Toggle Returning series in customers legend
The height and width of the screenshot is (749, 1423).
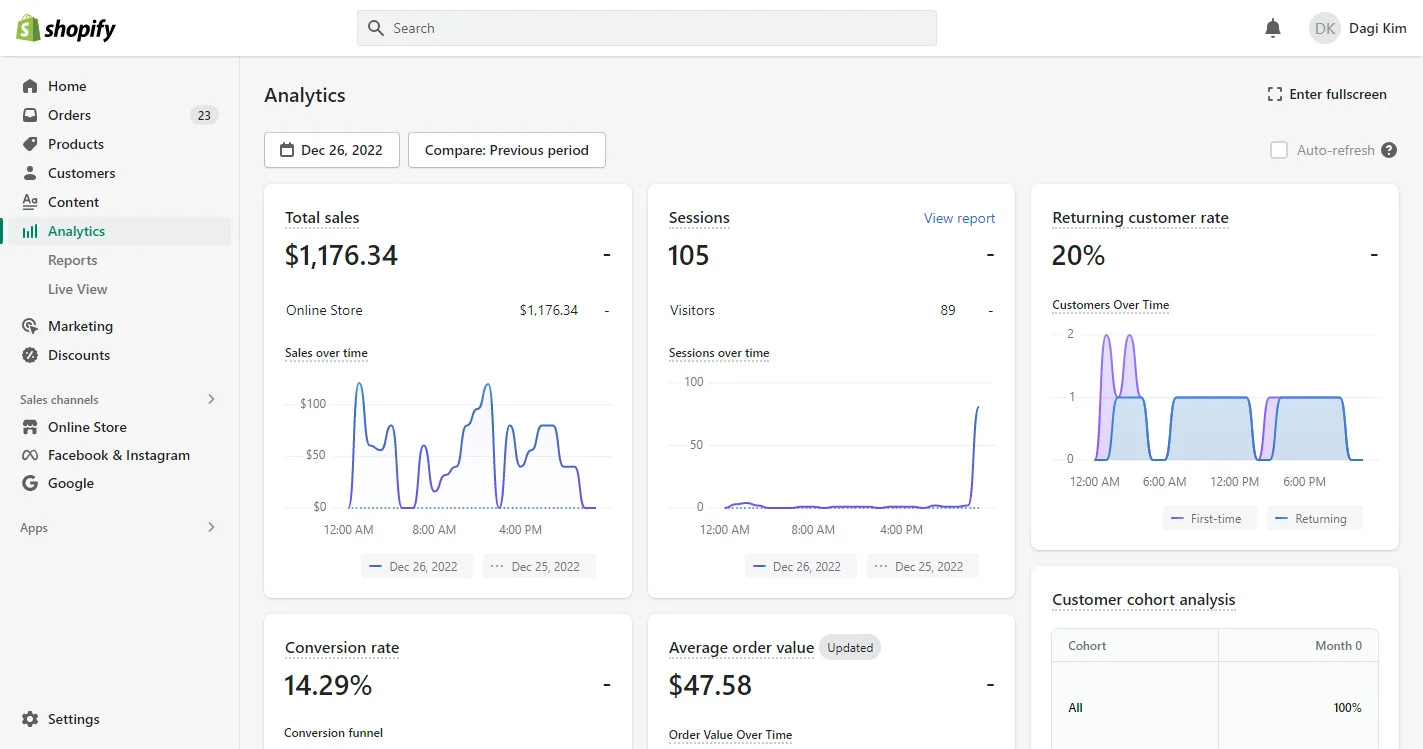point(1314,519)
